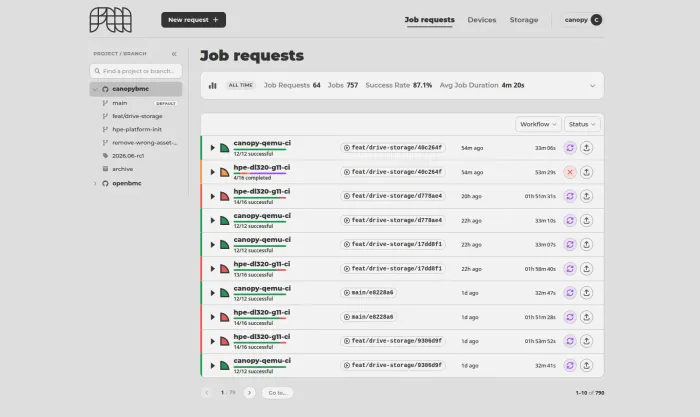Image resolution: width=700 pixels, height=417 pixels.
Task: Share the hpe-dl320-g11-ci job lasting 01h 51m 31s
Action: click(x=586, y=196)
